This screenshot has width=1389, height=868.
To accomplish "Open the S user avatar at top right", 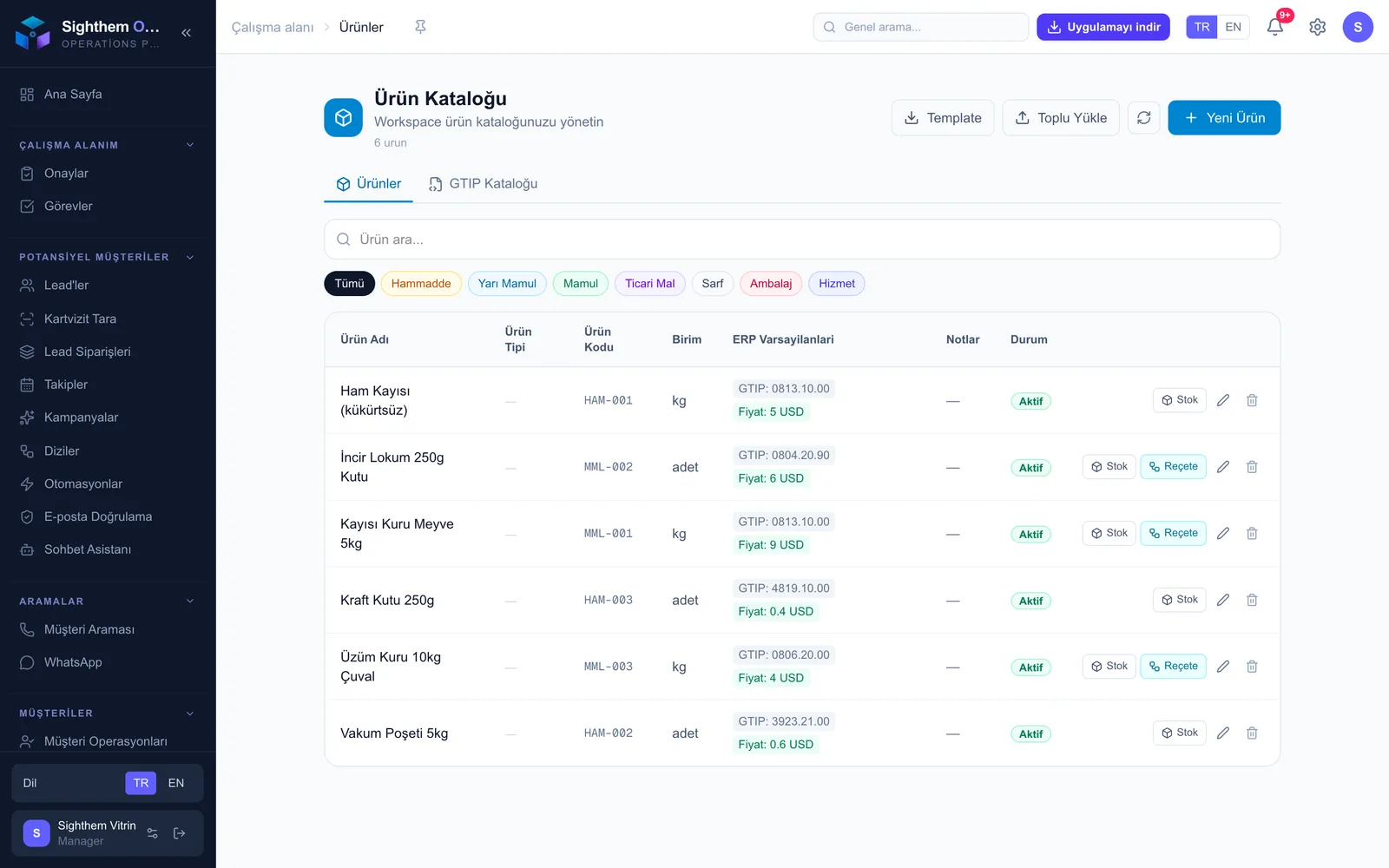I will [x=1358, y=27].
